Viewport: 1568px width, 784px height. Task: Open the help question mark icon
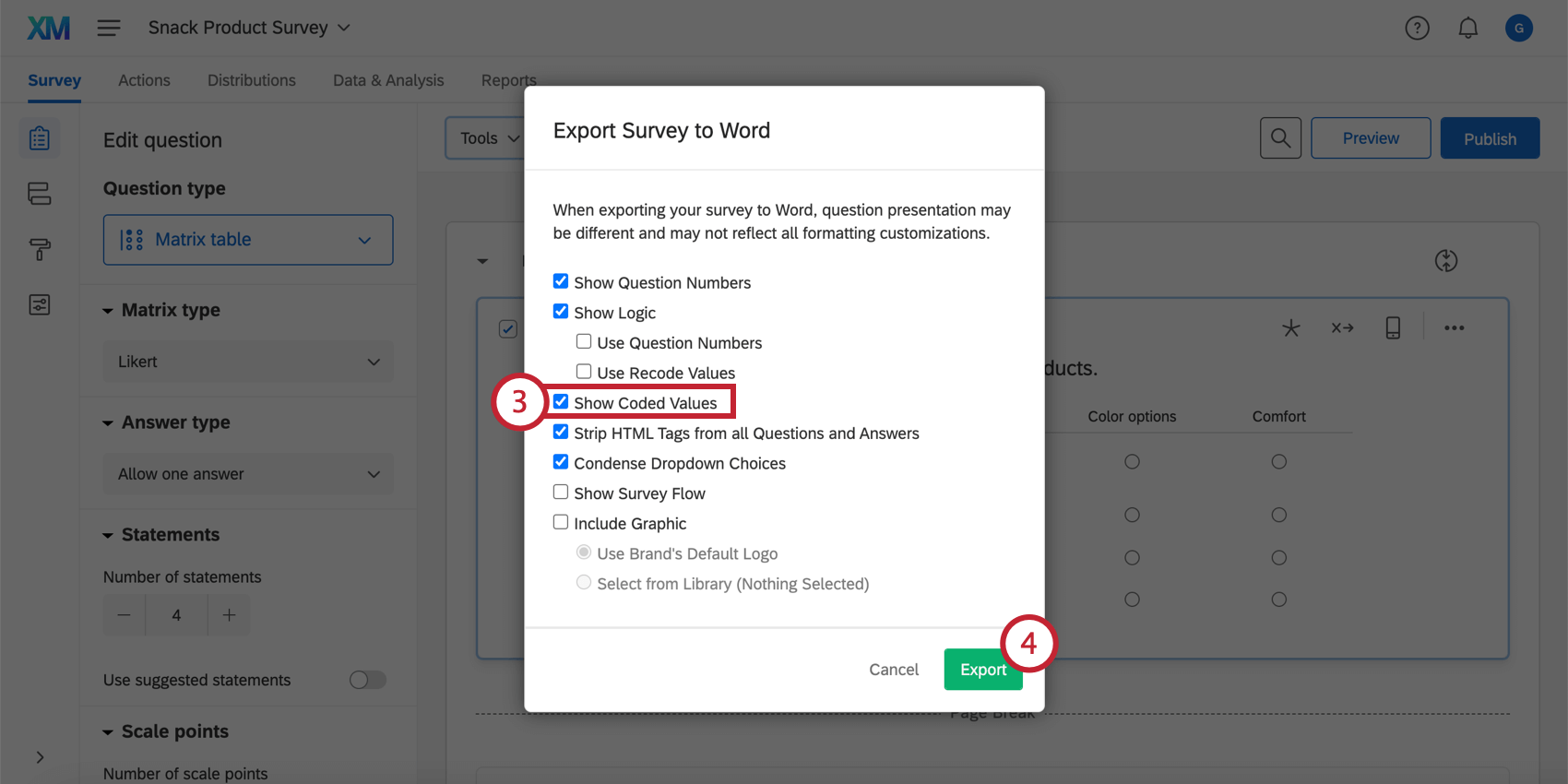click(1417, 29)
